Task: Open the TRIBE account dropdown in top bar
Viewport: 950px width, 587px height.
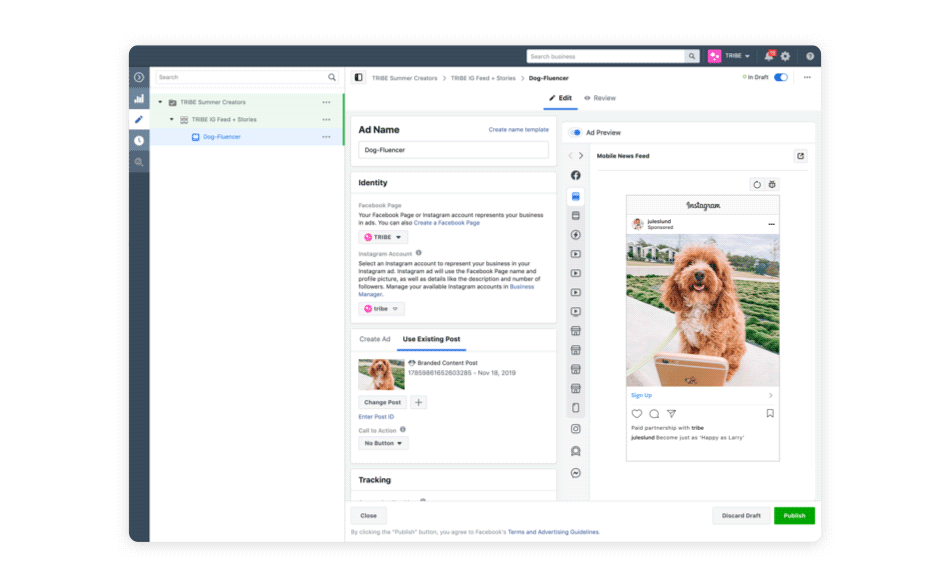Action: tap(737, 56)
